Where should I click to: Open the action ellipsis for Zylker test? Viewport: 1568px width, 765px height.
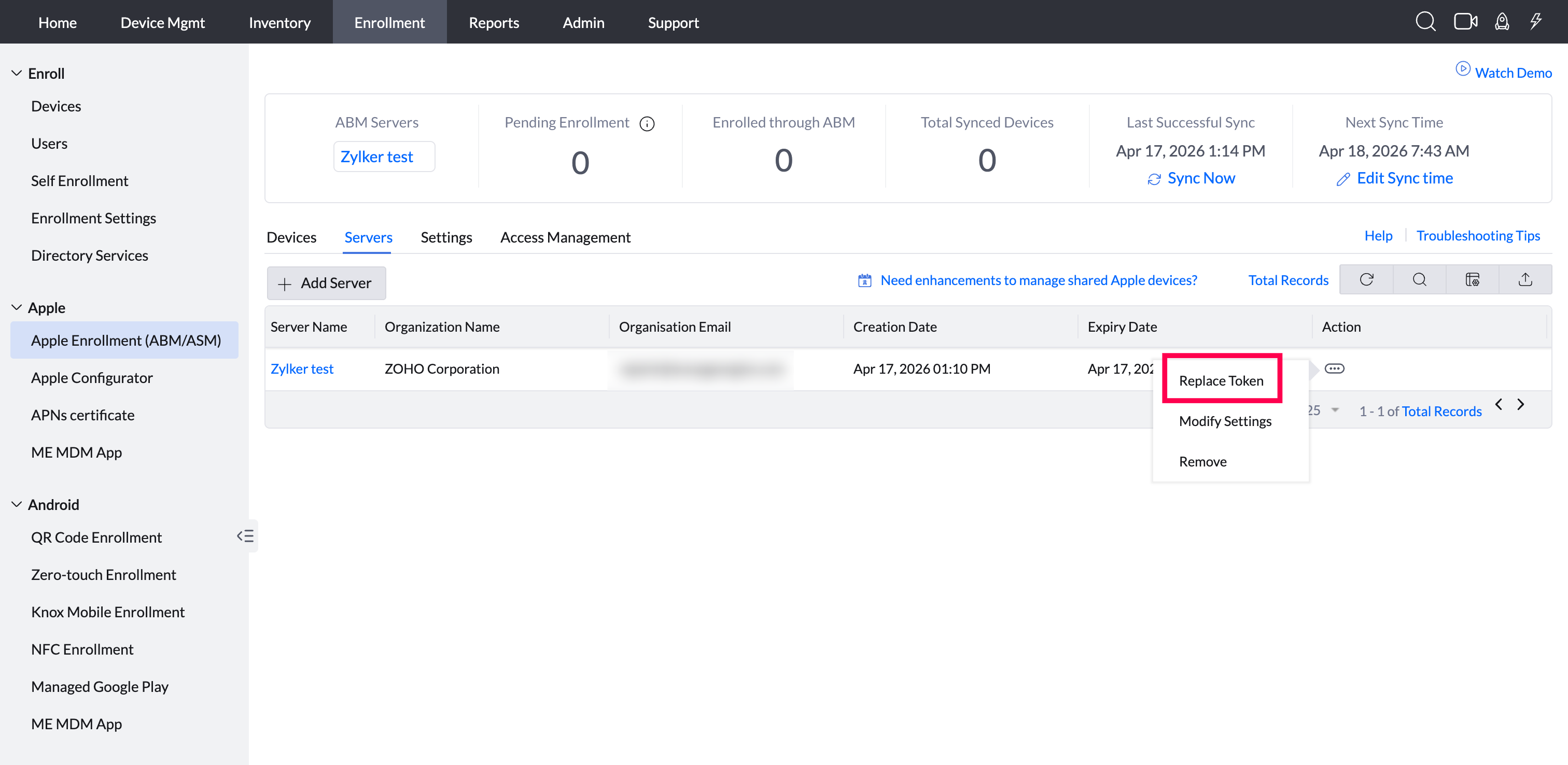[1334, 368]
